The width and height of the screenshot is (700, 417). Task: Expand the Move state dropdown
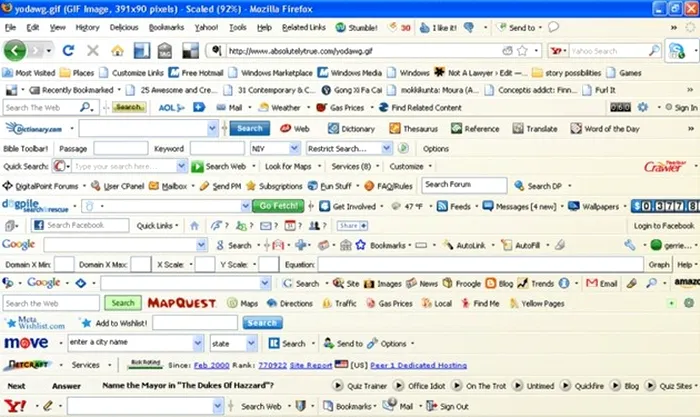pyautogui.click(x=251, y=343)
